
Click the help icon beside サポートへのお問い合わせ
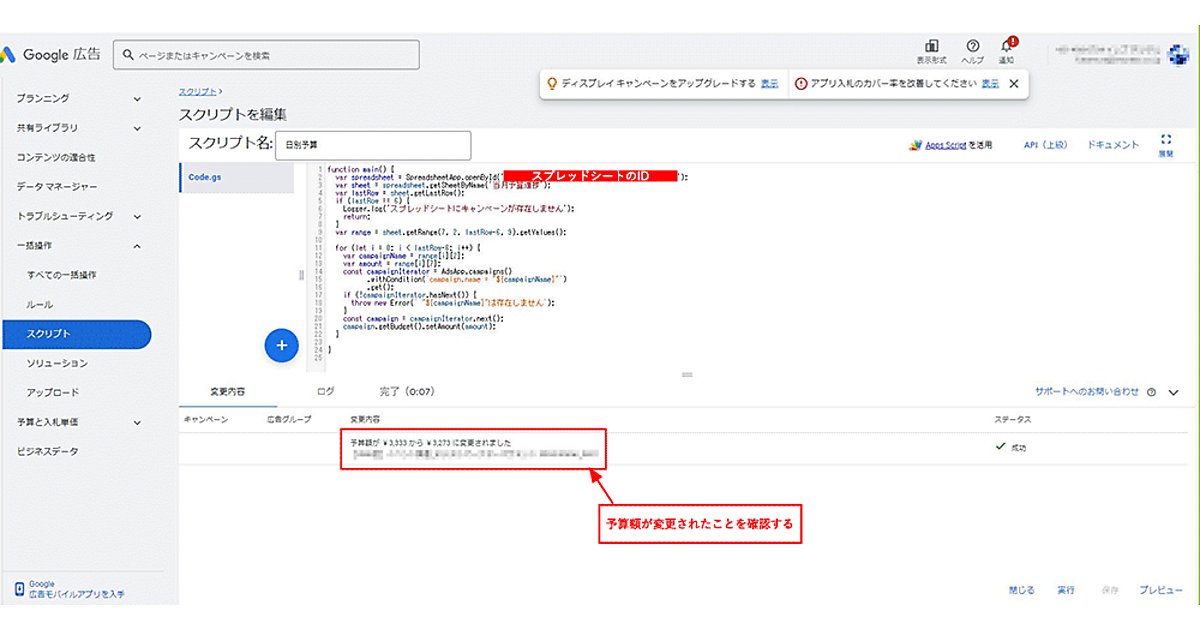click(1152, 392)
